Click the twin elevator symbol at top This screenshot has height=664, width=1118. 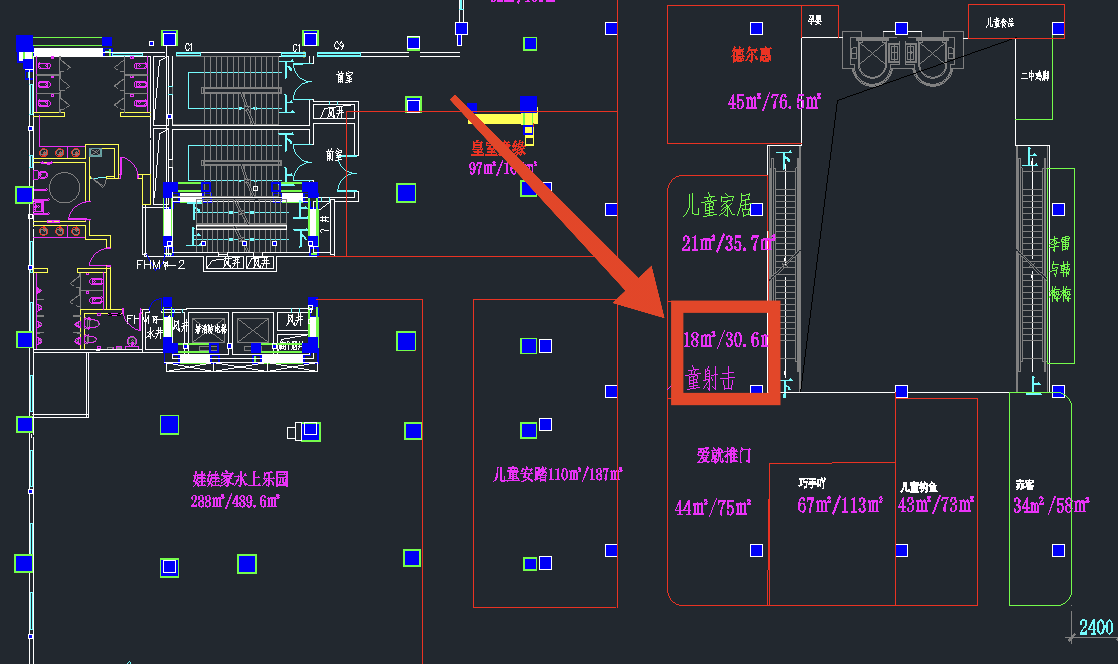[x=904, y=57]
